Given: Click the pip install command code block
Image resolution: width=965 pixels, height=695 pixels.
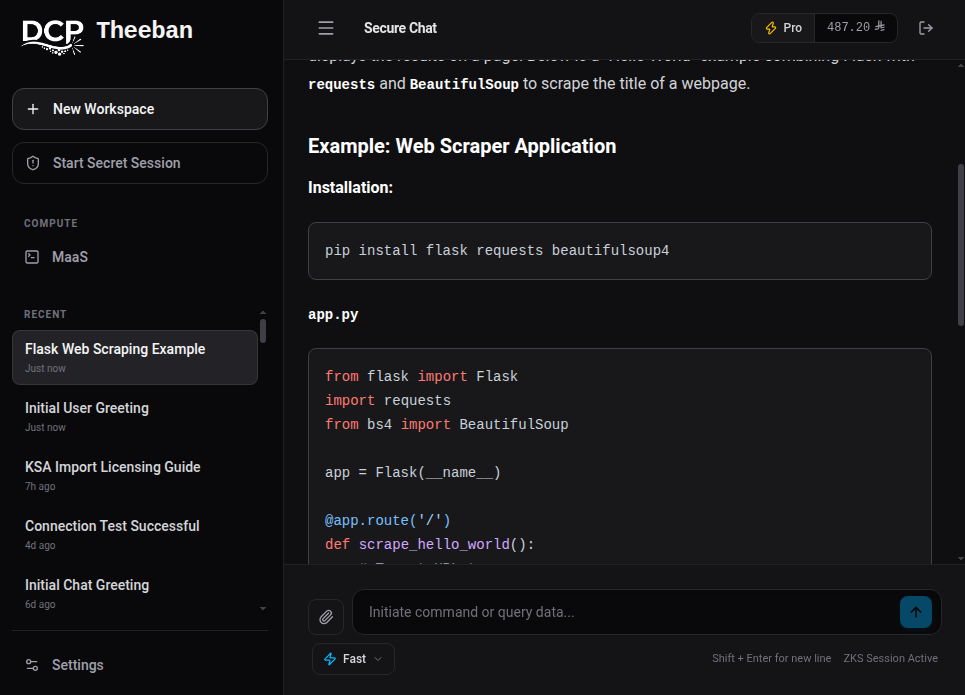Looking at the screenshot, I should coord(620,251).
